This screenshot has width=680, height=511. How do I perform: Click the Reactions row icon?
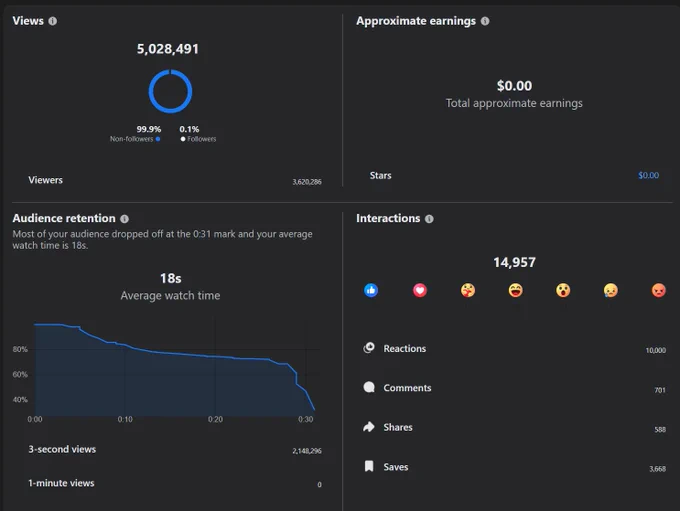(369, 347)
